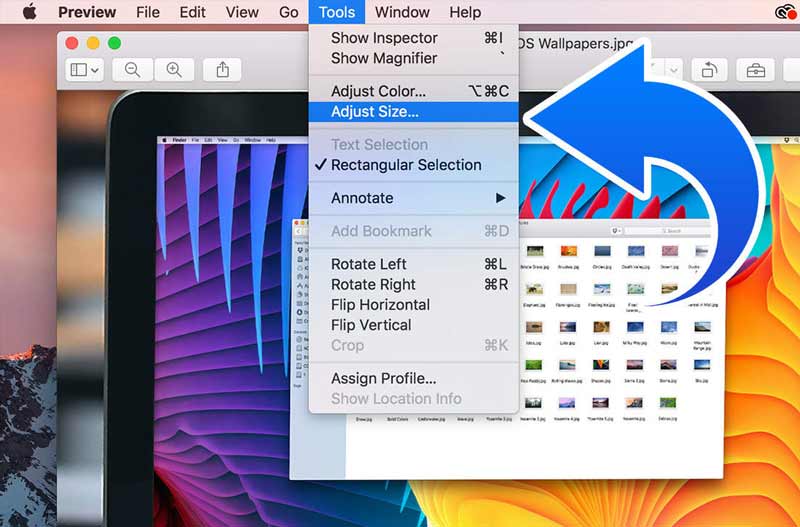Toggle Rectangular Selection checked item
Image resolution: width=800 pixels, height=527 pixels.
tap(414, 165)
